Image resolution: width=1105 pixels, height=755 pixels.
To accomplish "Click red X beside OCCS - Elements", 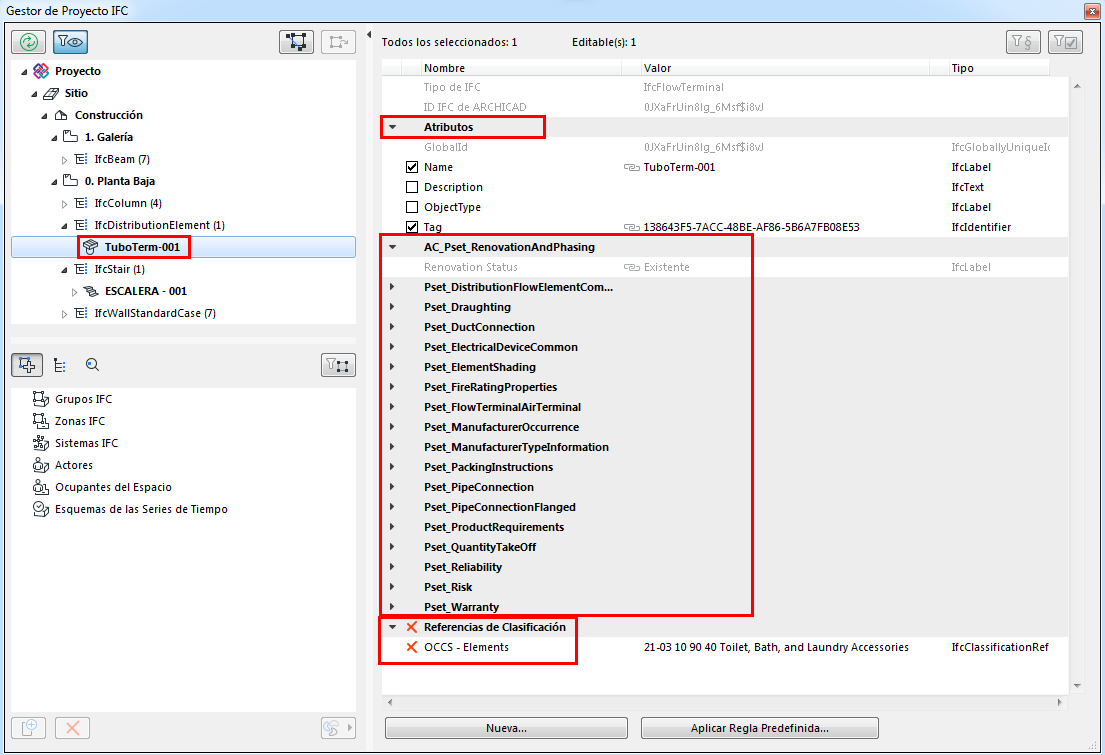I will point(412,647).
